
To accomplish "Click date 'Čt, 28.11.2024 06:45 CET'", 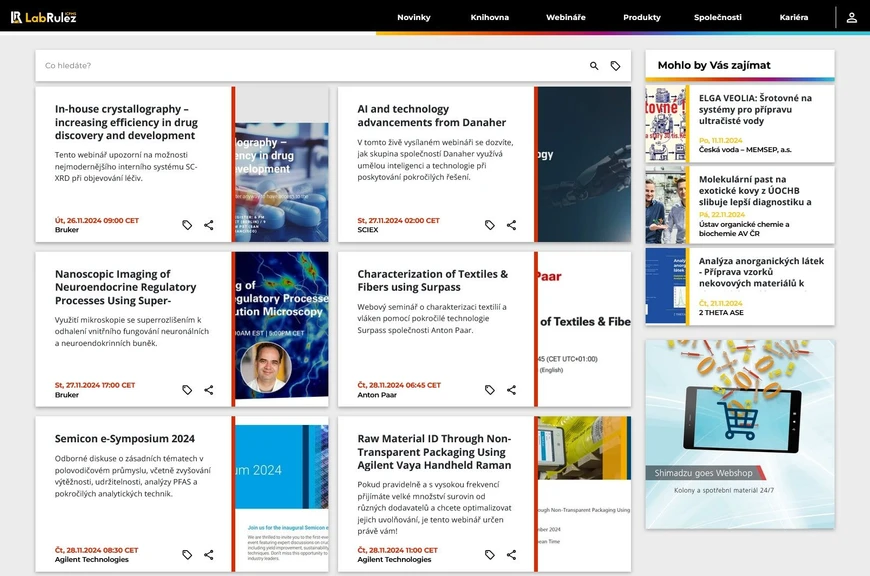I will pos(398,385).
